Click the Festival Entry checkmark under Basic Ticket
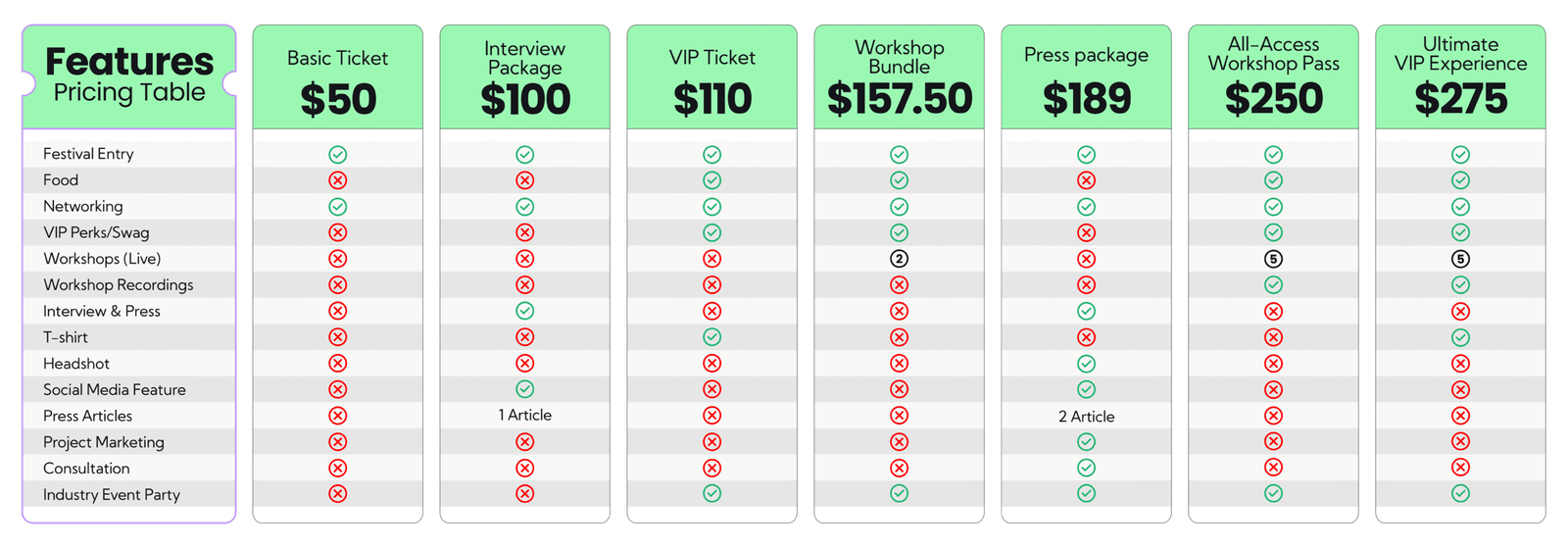 (x=338, y=155)
